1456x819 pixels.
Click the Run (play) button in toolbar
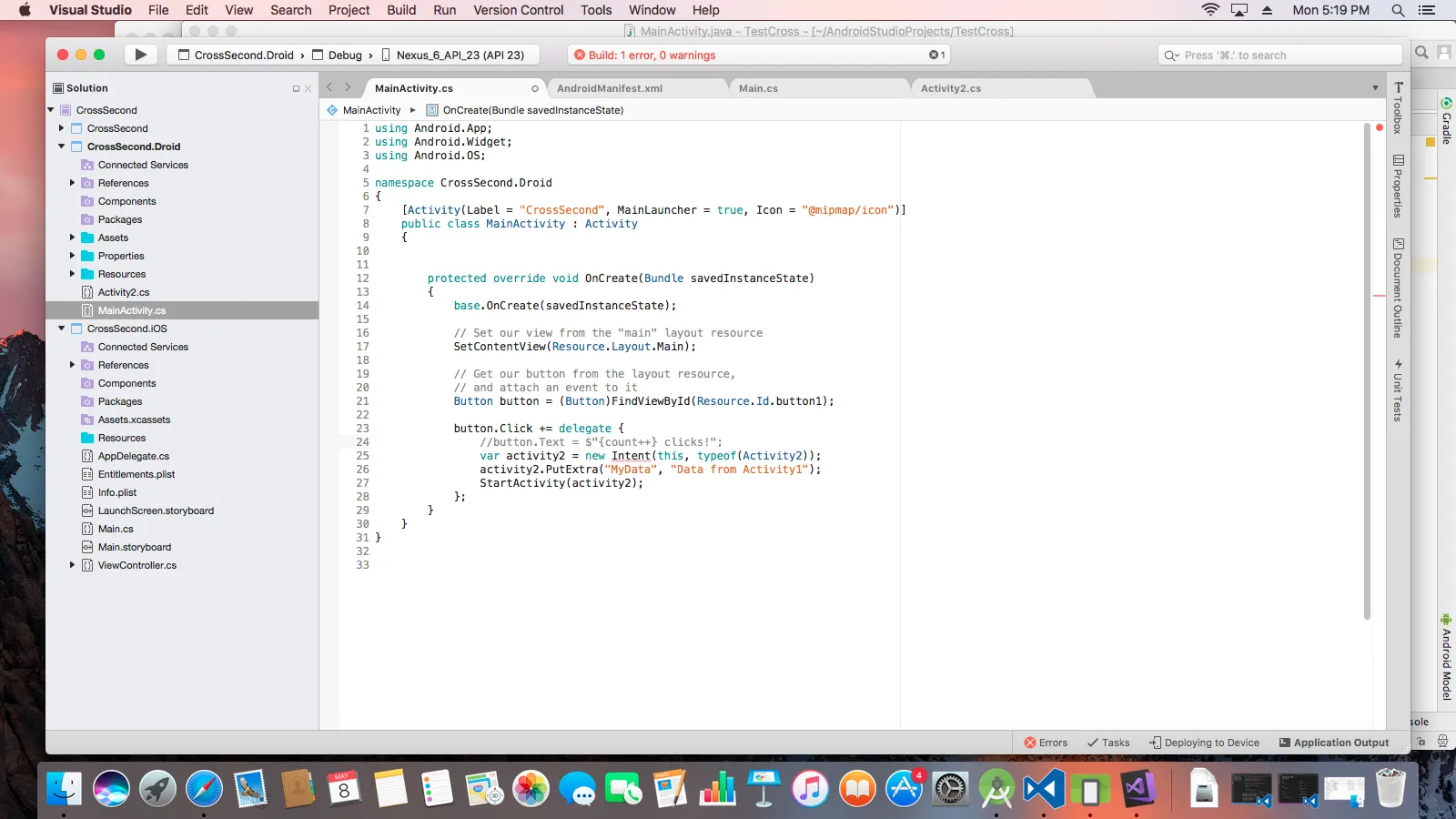[140, 55]
